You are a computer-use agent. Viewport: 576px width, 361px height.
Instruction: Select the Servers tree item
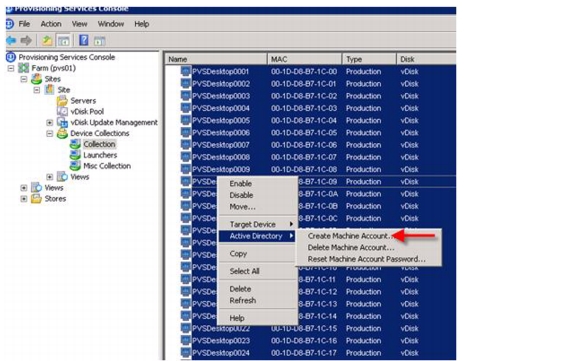tap(83, 101)
